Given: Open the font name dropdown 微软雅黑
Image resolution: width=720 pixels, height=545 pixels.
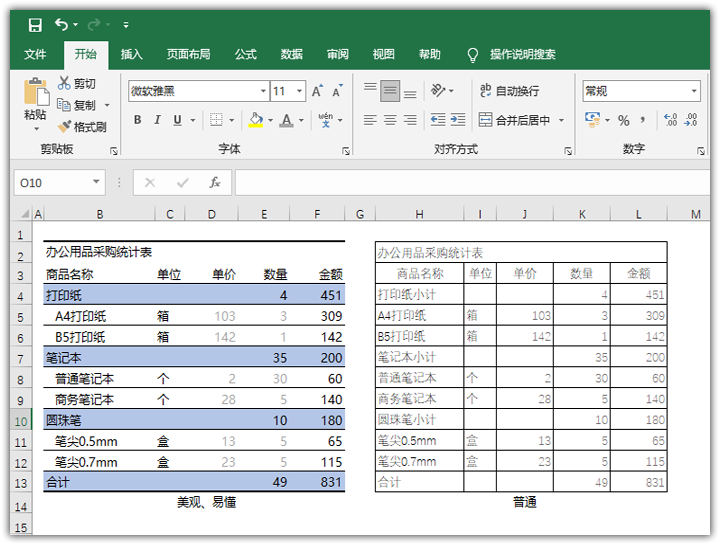Looking at the screenshot, I should click(x=263, y=91).
